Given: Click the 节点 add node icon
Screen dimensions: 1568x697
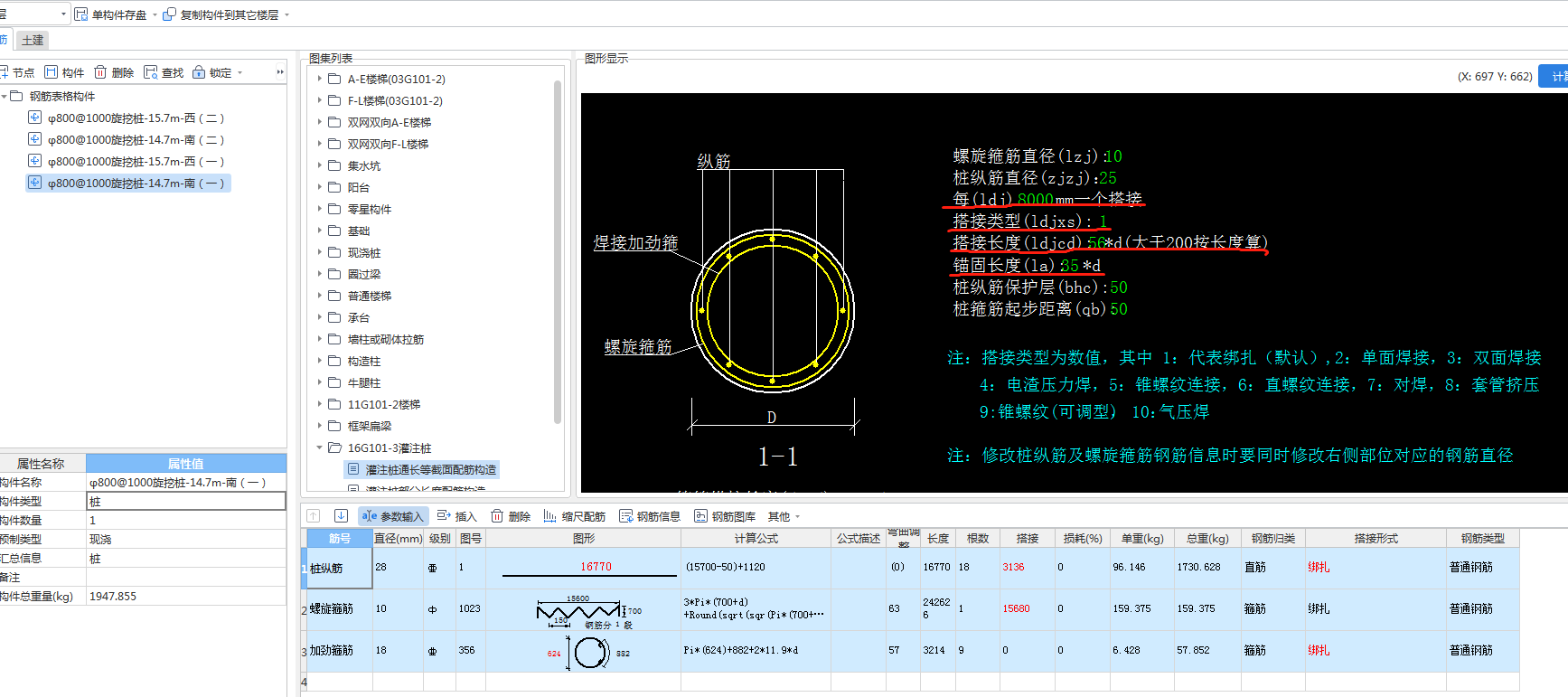Looking at the screenshot, I should (4, 72).
